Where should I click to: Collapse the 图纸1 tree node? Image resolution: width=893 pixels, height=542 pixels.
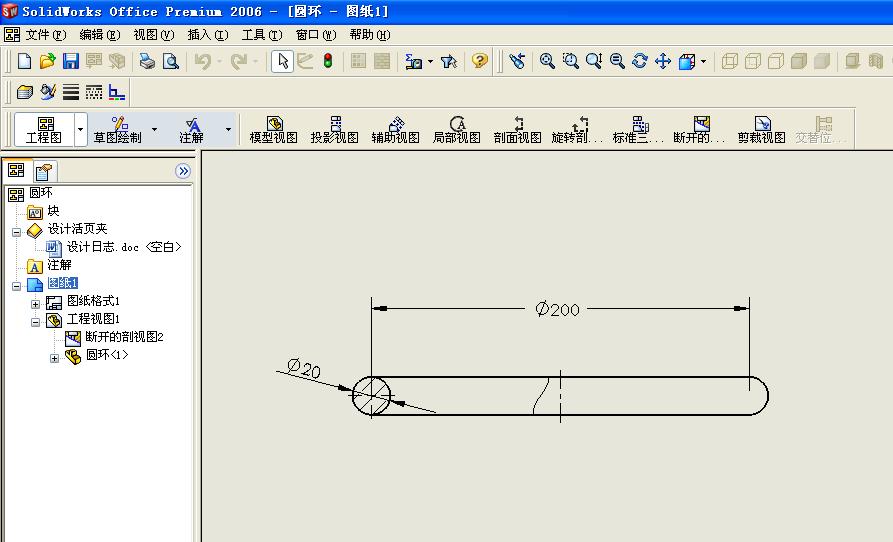coord(17,286)
